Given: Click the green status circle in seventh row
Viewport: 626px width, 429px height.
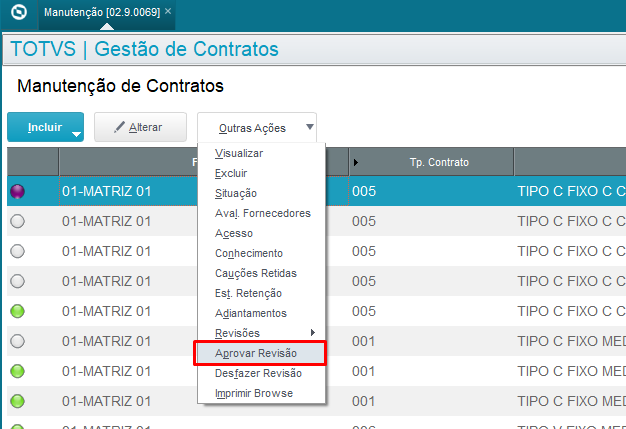Looking at the screenshot, I should click(x=18, y=371).
